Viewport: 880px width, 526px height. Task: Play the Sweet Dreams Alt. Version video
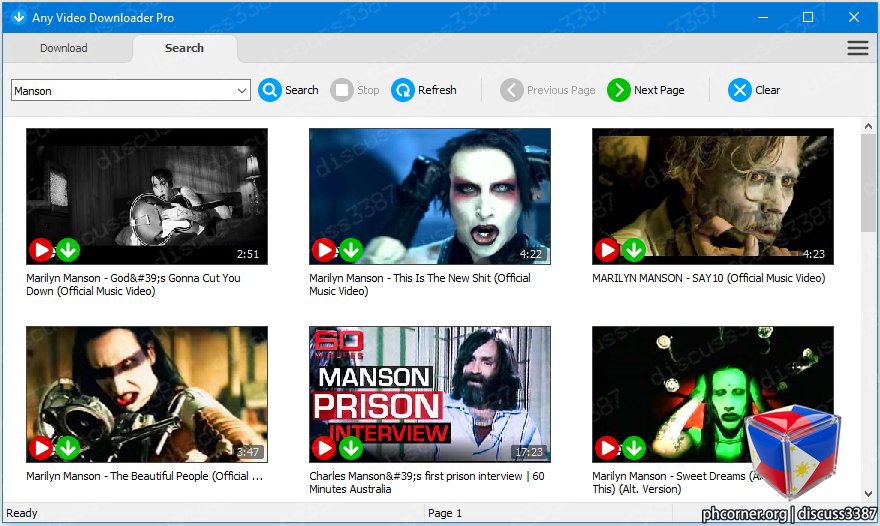(607, 448)
